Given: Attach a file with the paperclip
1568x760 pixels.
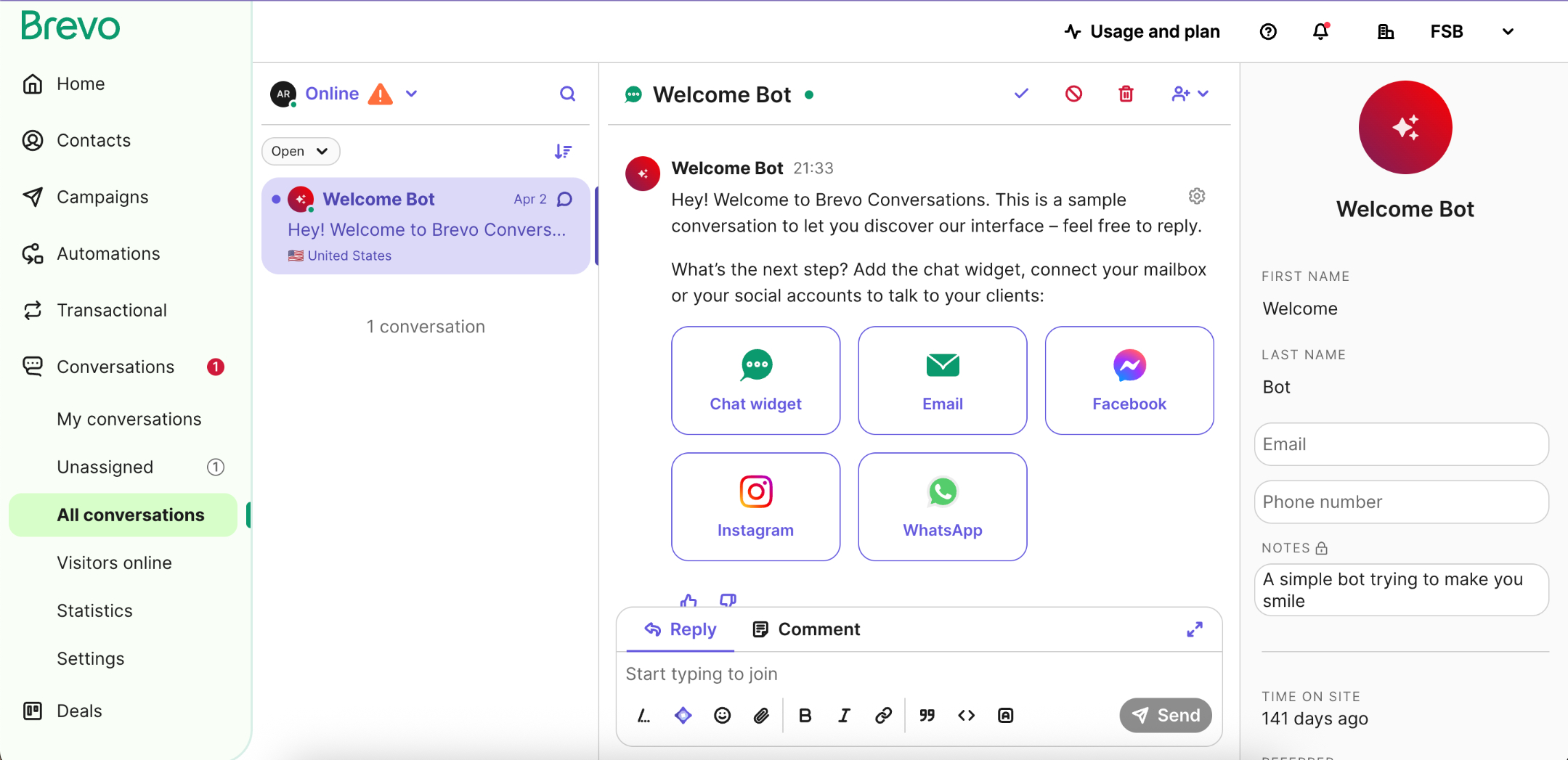Looking at the screenshot, I should point(761,716).
